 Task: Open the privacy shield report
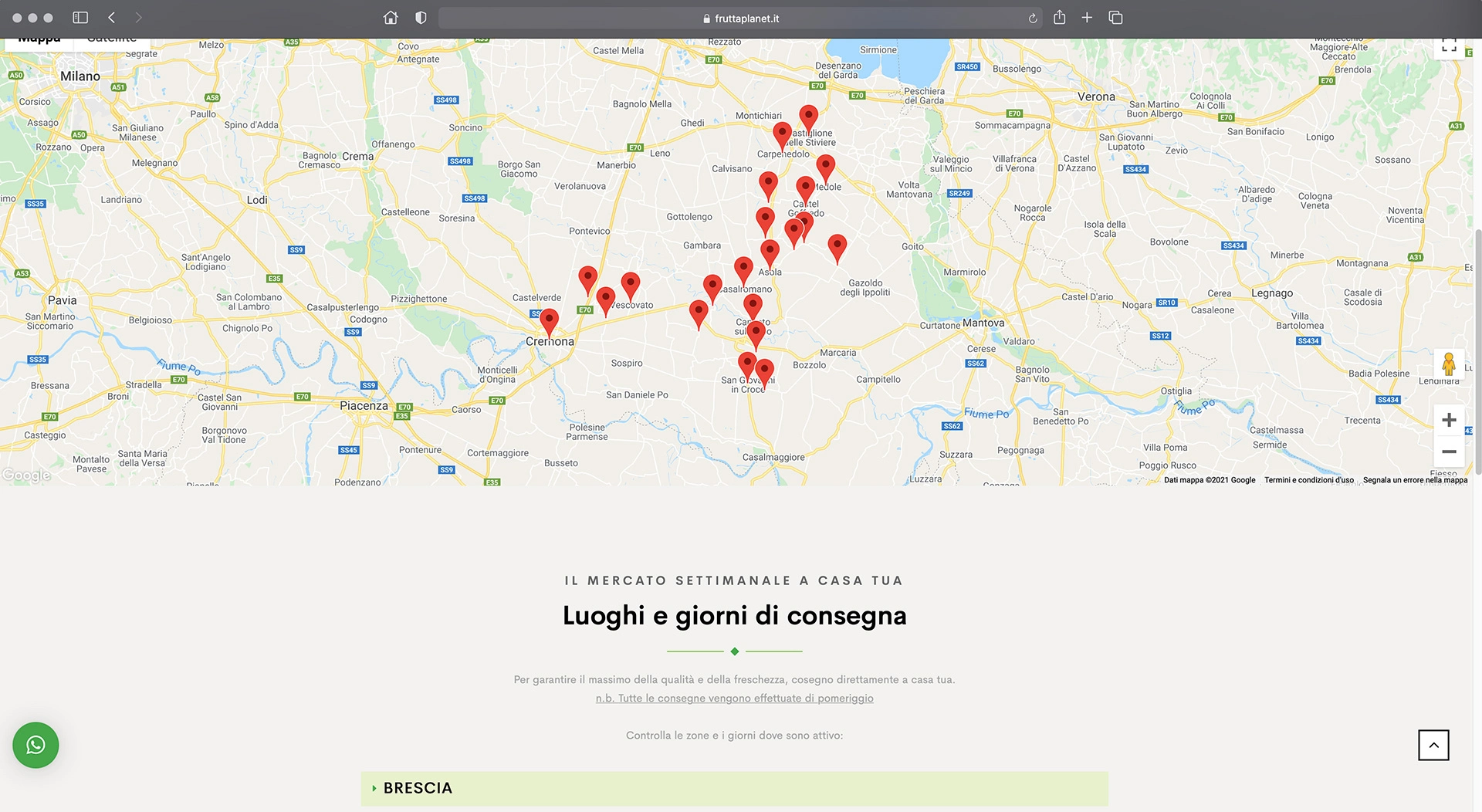point(421,18)
